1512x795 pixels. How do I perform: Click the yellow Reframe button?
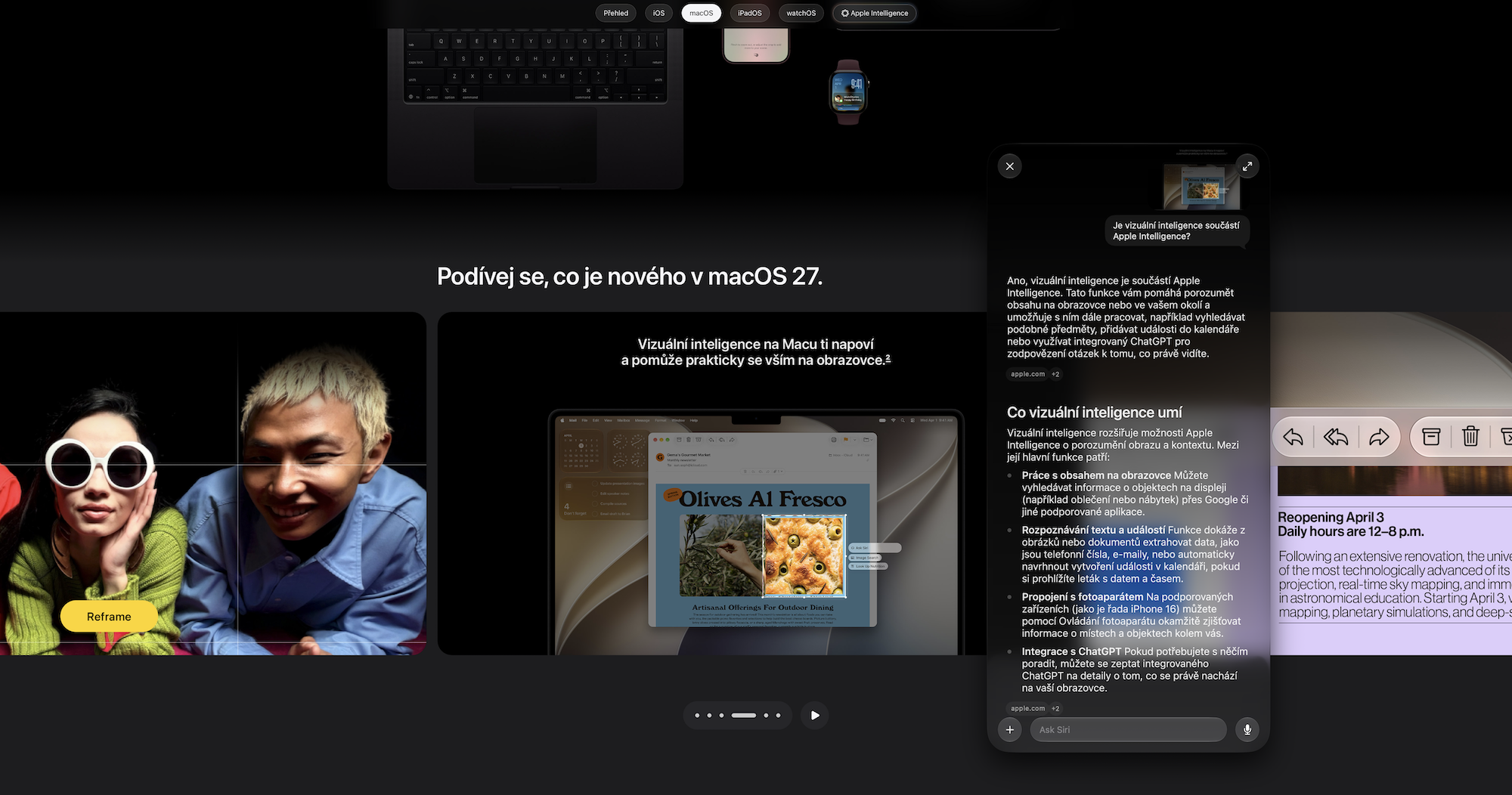(x=109, y=617)
